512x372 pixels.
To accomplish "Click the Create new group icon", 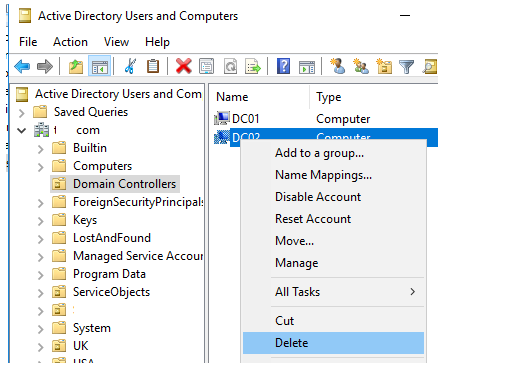I will (361, 66).
